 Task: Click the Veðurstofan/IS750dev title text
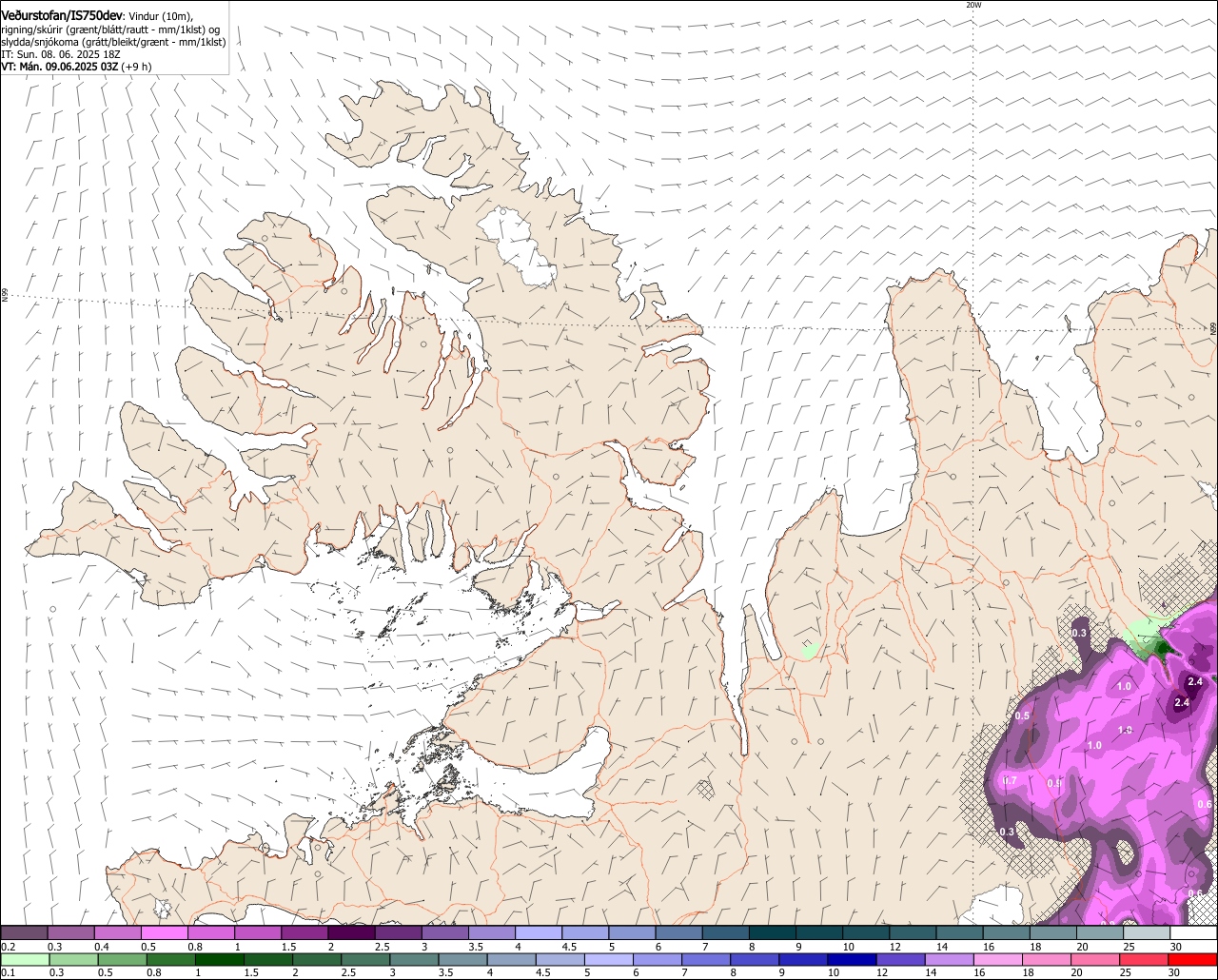tap(62, 15)
